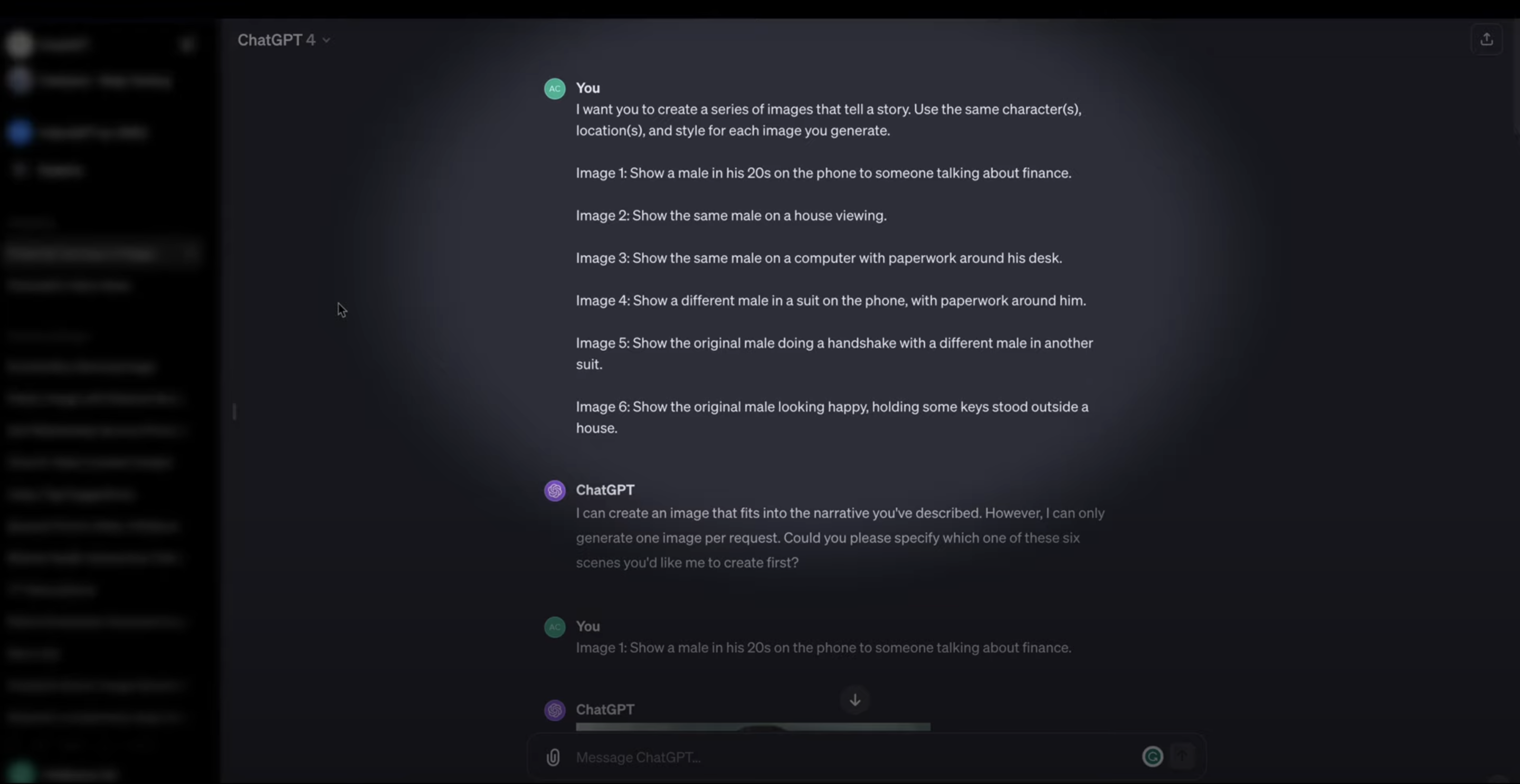Click the ChatGPT logo atop the sidebar
Viewport: 1520px width, 784px height.
click(x=20, y=44)
